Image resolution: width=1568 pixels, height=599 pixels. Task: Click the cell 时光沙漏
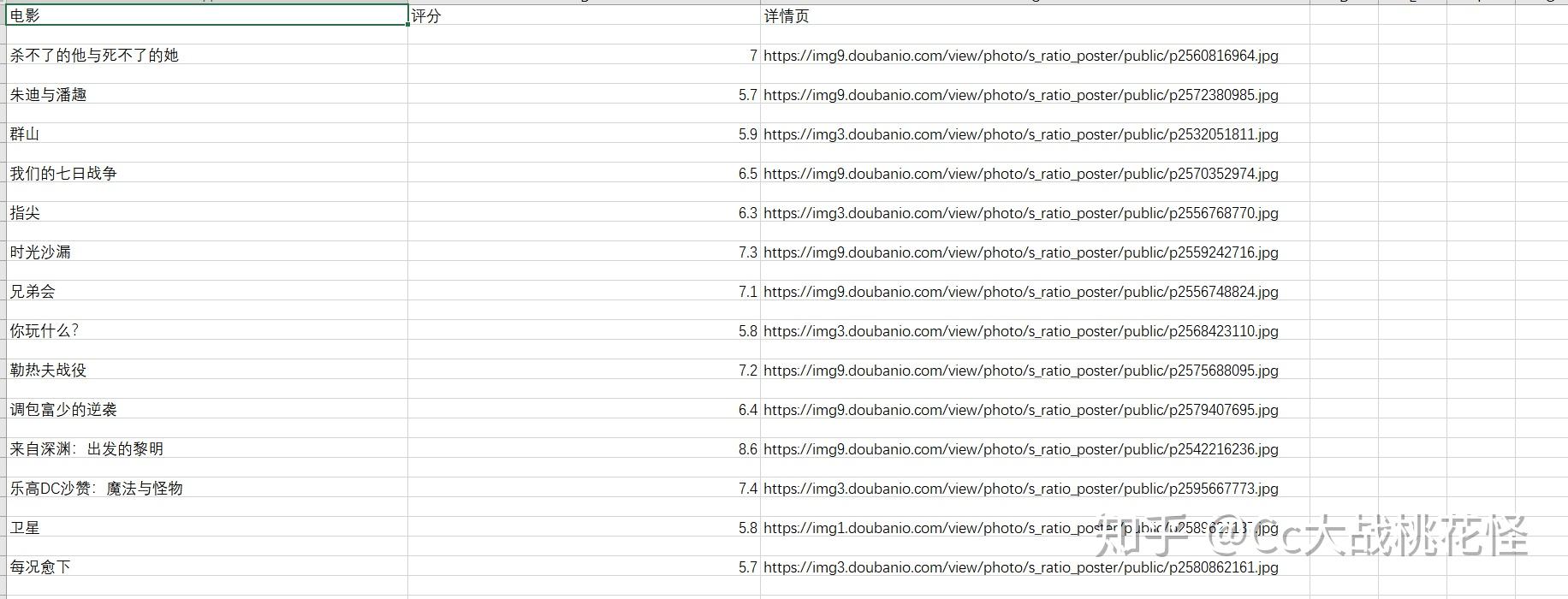pos(206,252)
